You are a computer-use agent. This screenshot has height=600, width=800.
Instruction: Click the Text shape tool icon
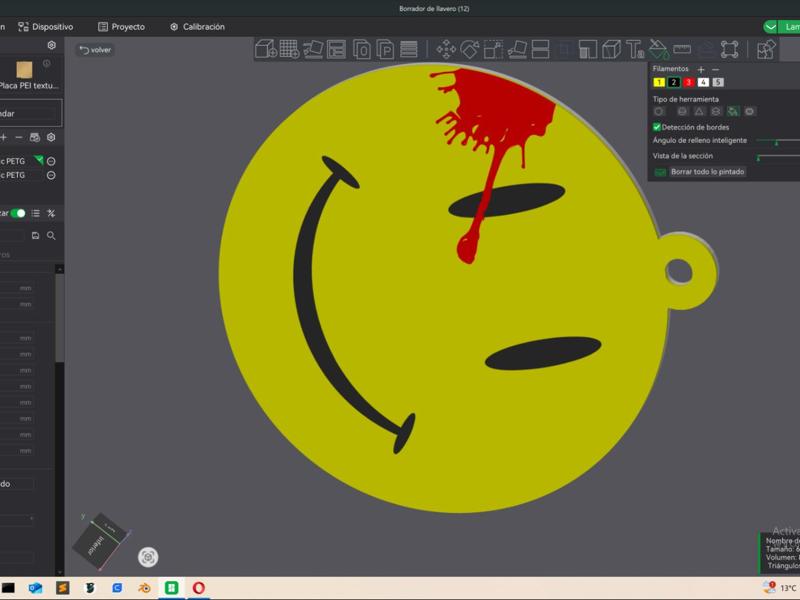point(634,49)
